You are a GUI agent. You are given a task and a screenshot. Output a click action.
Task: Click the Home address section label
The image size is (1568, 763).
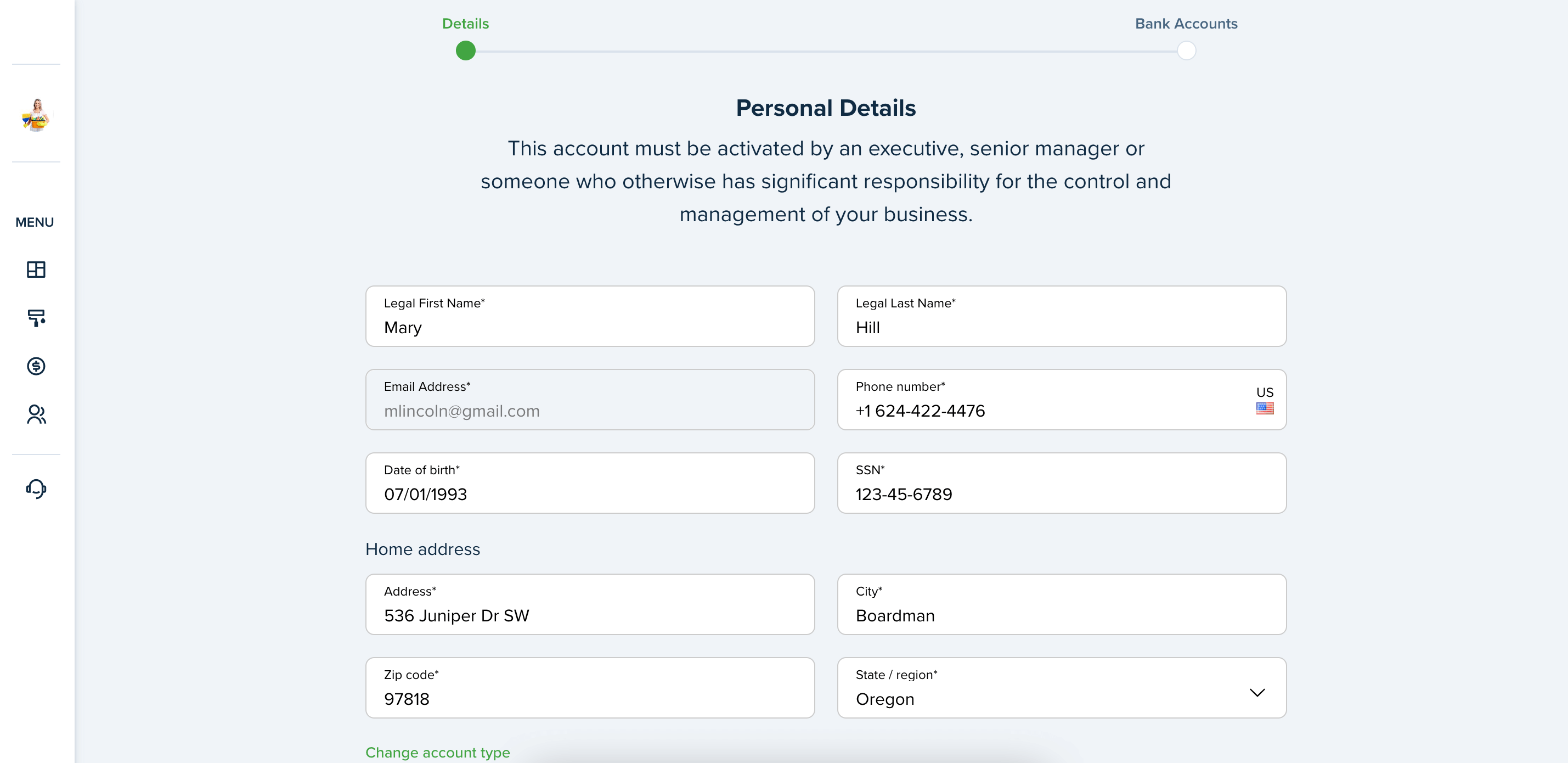pos(422,549)
